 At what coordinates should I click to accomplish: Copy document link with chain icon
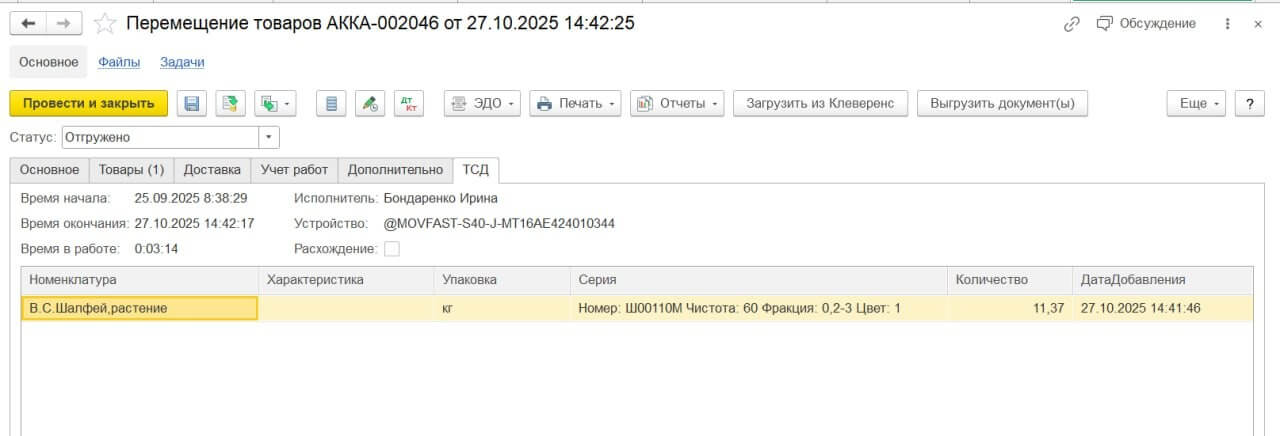click(x=1072, y=24)
